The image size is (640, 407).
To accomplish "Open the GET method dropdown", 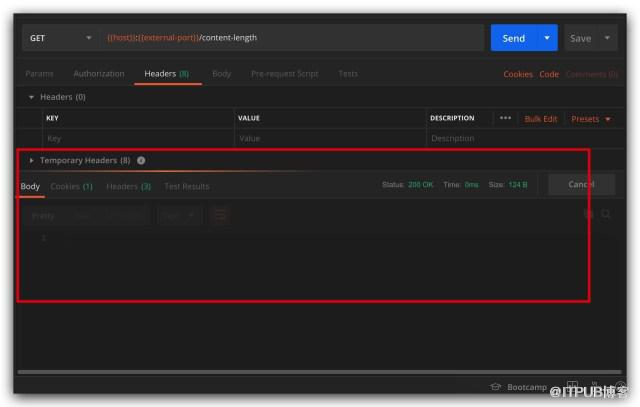I will coord(59,38).
